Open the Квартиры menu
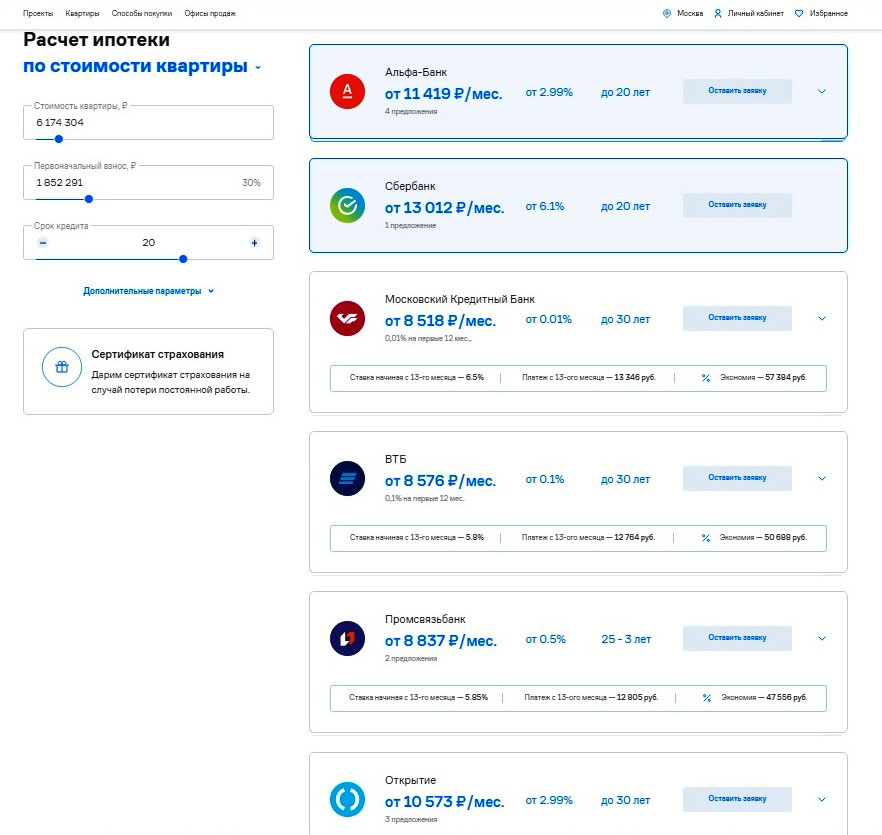The height and width of the screenshot is (835, 882). pos(82,14)
